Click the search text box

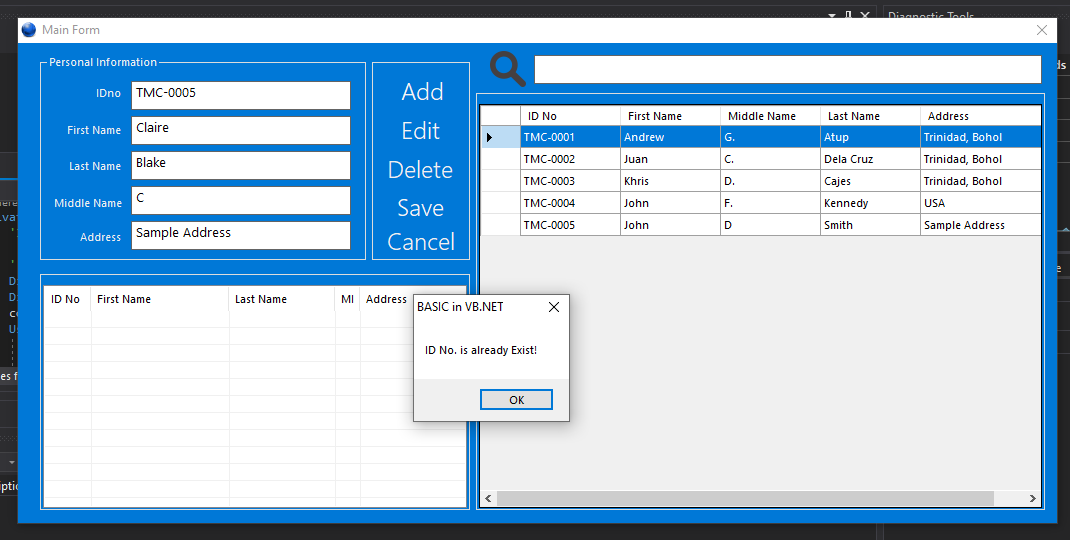[787, 70]
